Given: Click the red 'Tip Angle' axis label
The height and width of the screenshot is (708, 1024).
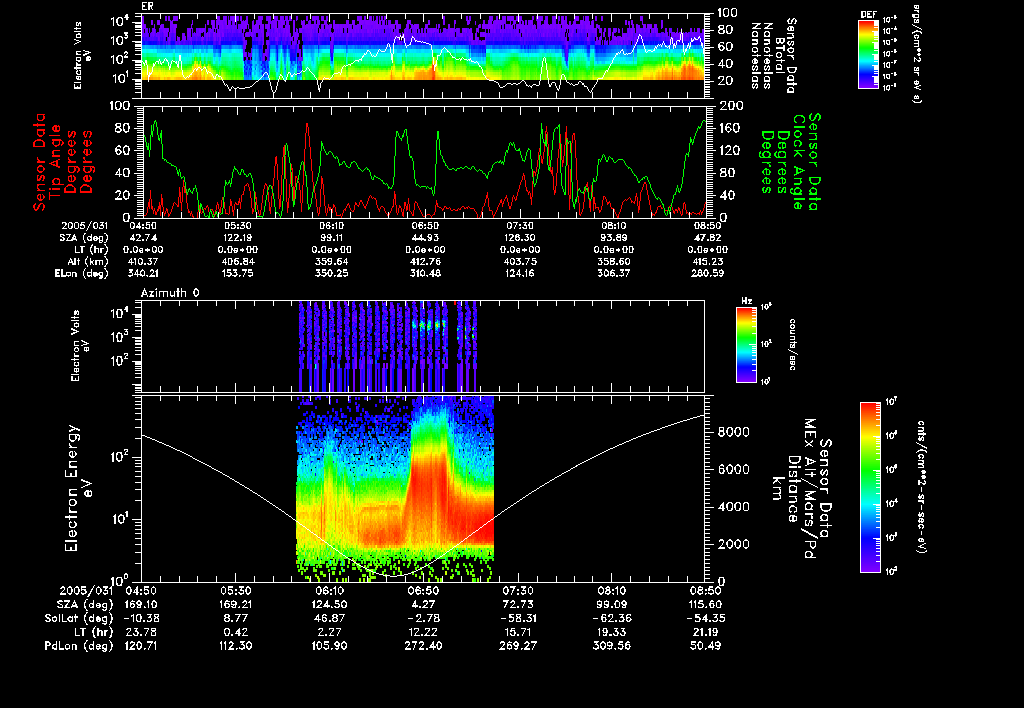Looking at the screenshot, I should tap(55, 162).
